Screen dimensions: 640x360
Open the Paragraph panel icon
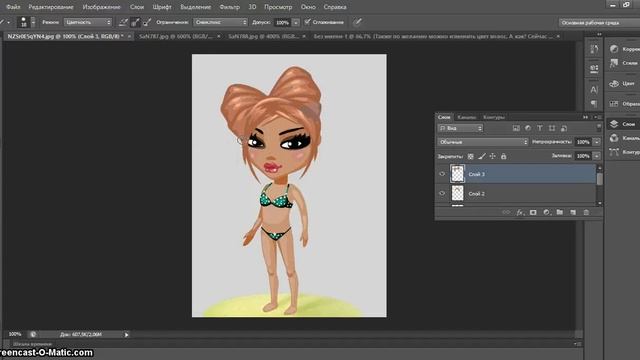click(x=594, y=104)
